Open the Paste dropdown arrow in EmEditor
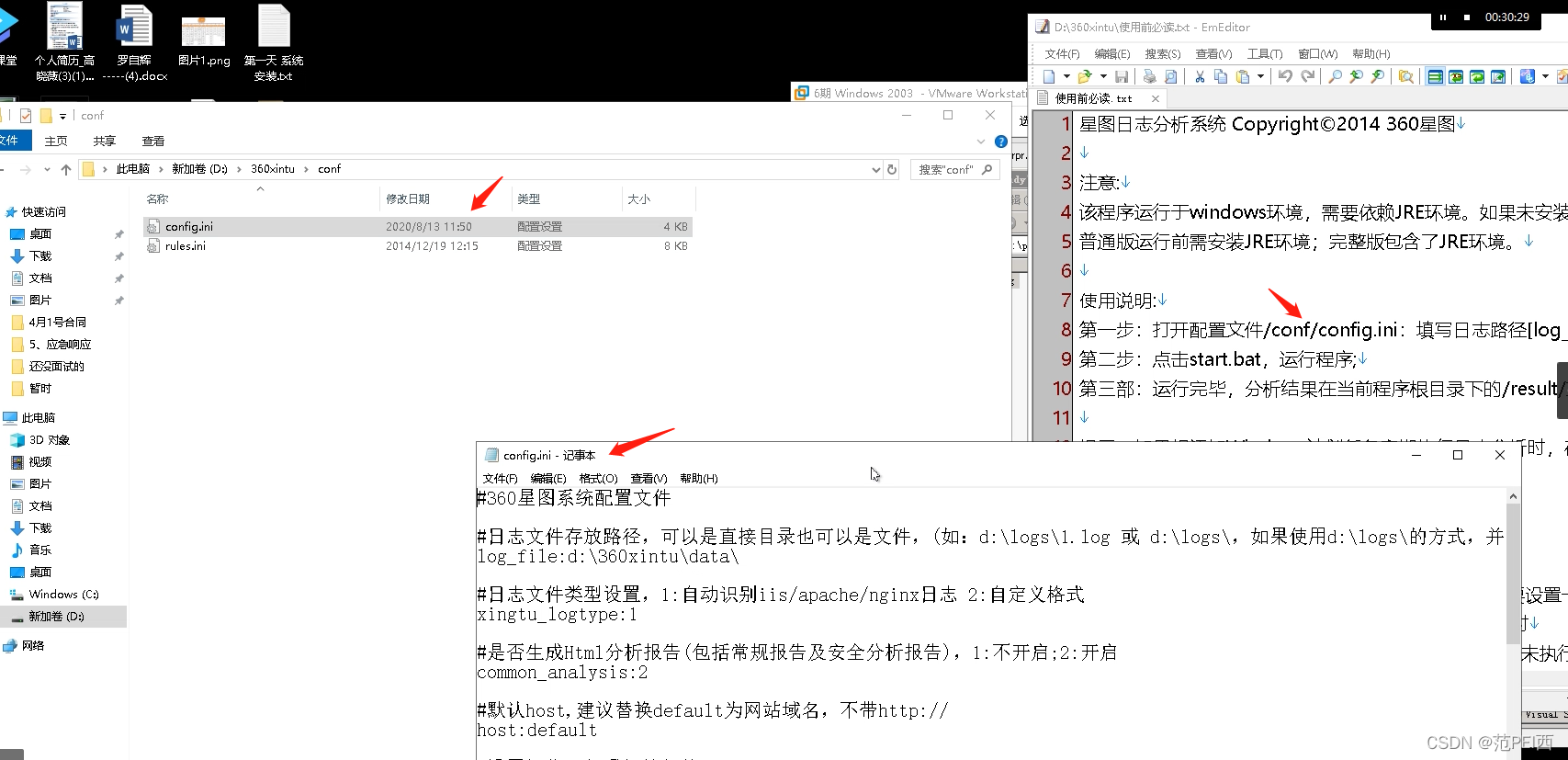Viewport: 1568px width, 760px height. 1260,76
